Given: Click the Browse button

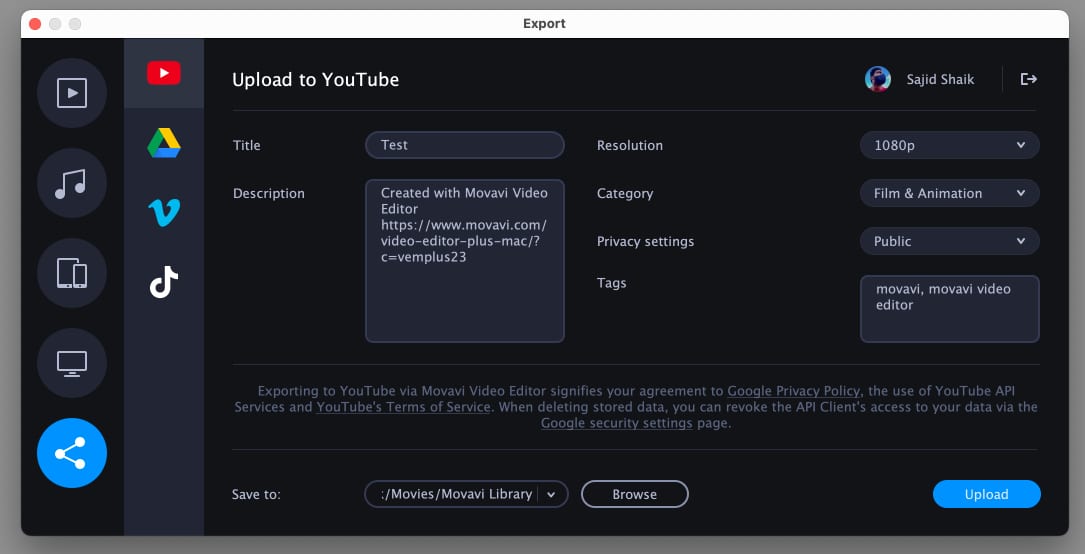Looking at the screenshot, I should pos(635,495).
